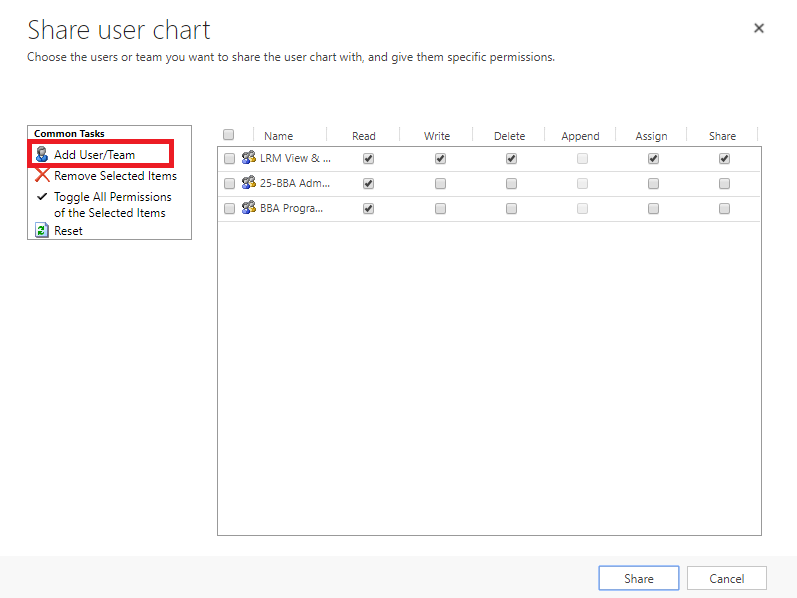Enable Assign permission for 25-BBA Adm row
Screen dimensions: 797x598
(x=653, y=183)
